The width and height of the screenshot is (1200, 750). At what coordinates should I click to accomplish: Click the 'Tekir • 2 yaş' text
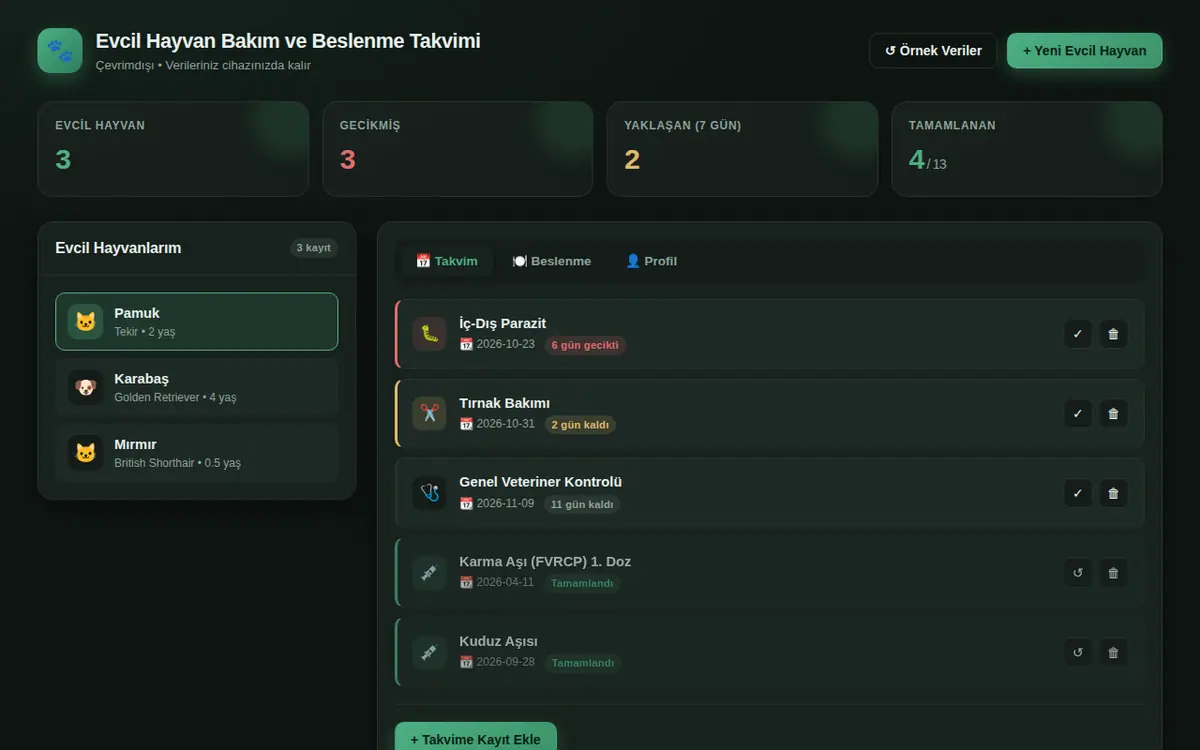pyautogui.click(x=145, y=332)
